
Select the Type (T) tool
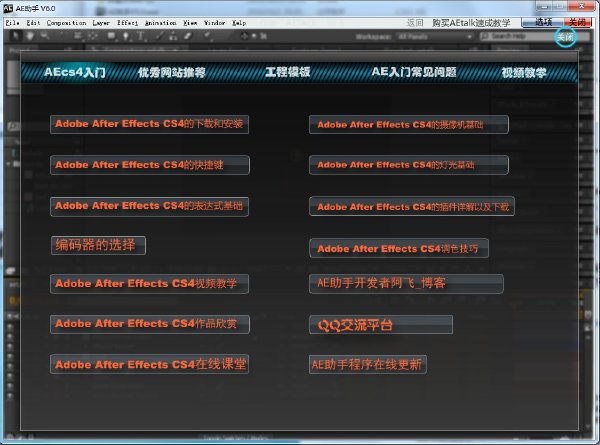(x=140, y=36)
